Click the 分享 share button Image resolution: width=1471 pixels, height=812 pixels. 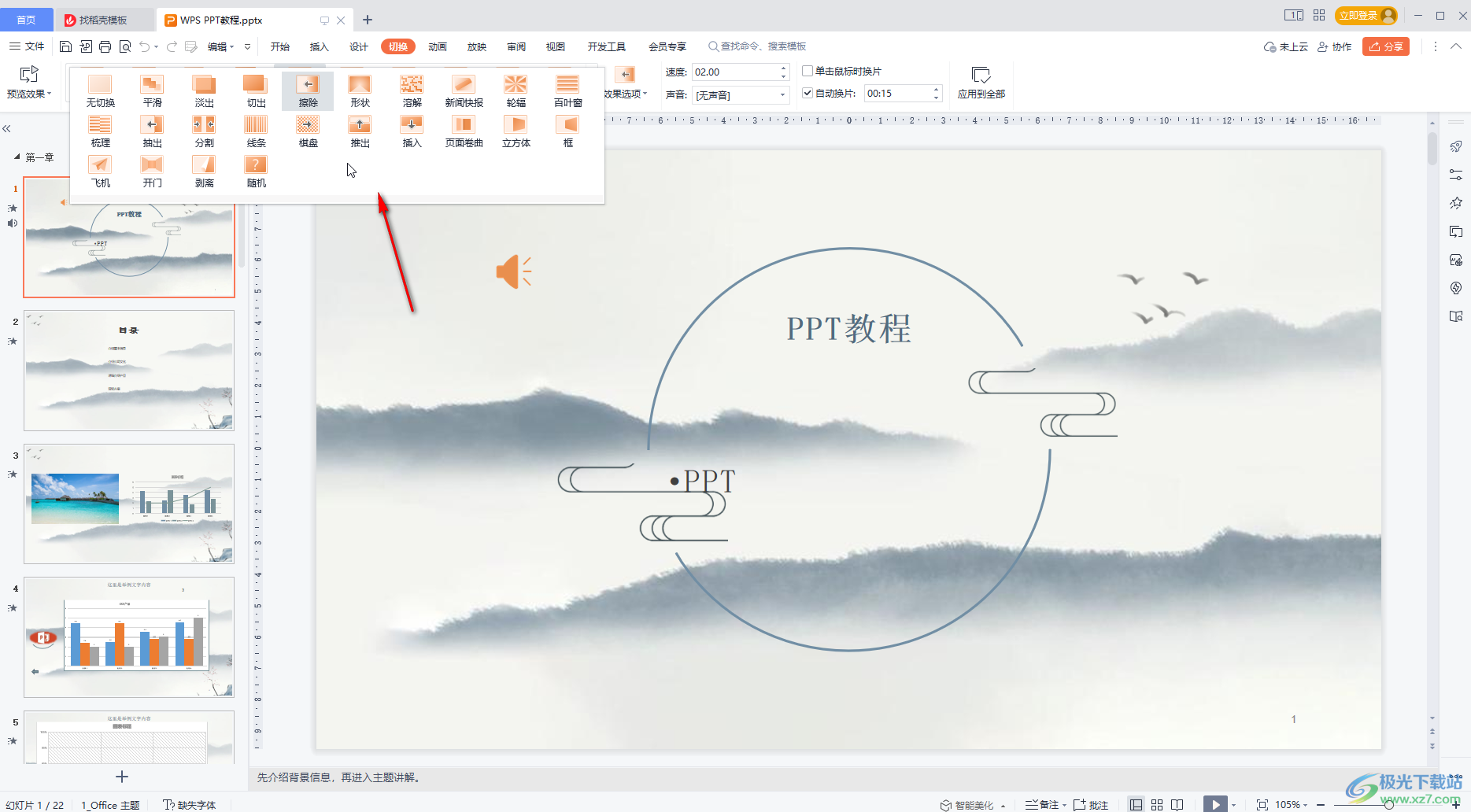tap(1386, 46)
